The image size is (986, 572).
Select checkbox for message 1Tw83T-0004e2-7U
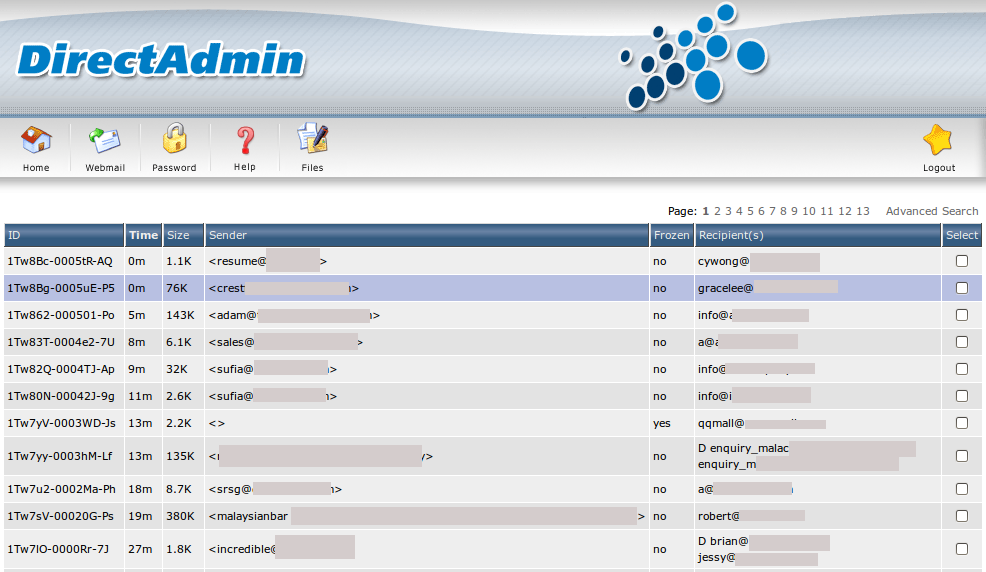pyautogui.click(x=961, y=342)
